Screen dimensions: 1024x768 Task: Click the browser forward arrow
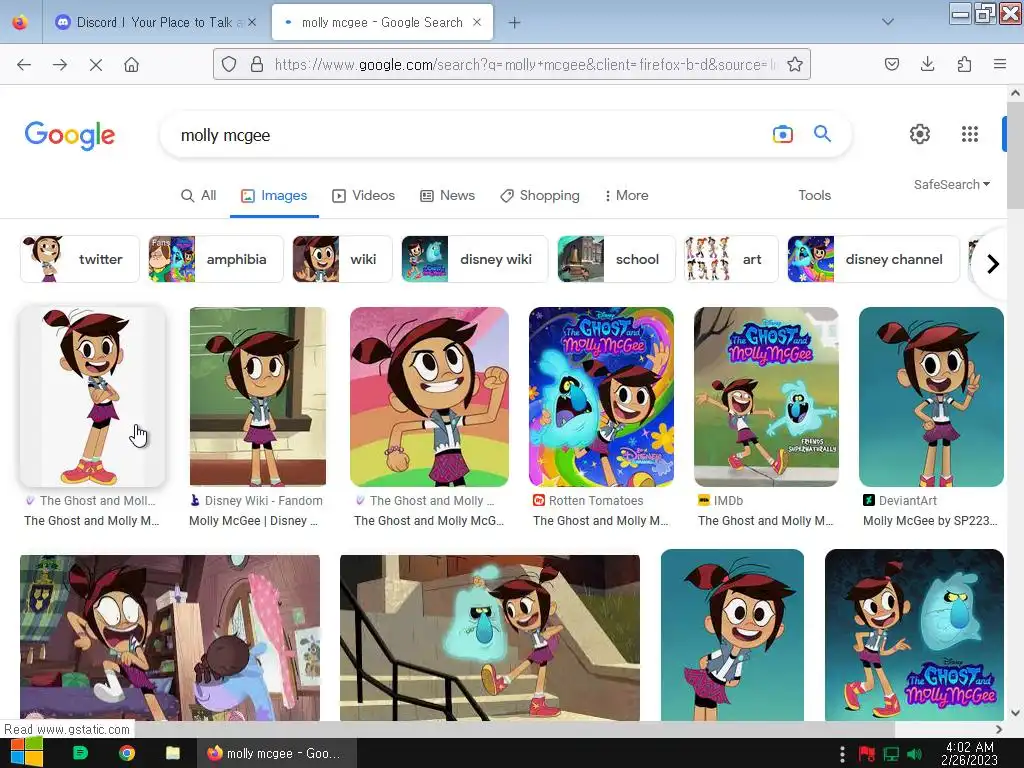pyautogui.click(x=59, y=65)
